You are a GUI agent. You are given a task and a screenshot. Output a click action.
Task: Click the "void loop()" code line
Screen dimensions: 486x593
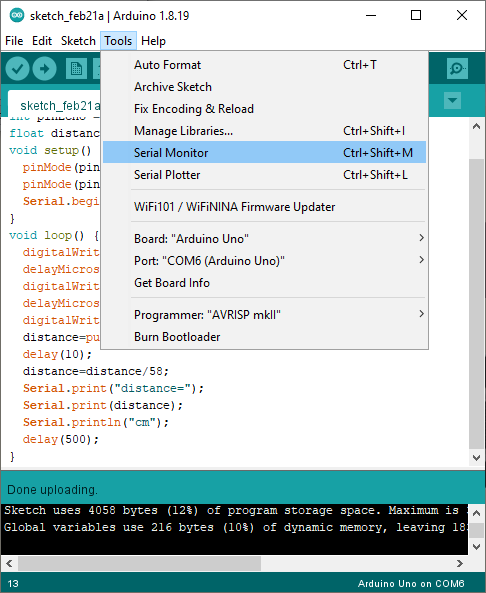(54, 235)
